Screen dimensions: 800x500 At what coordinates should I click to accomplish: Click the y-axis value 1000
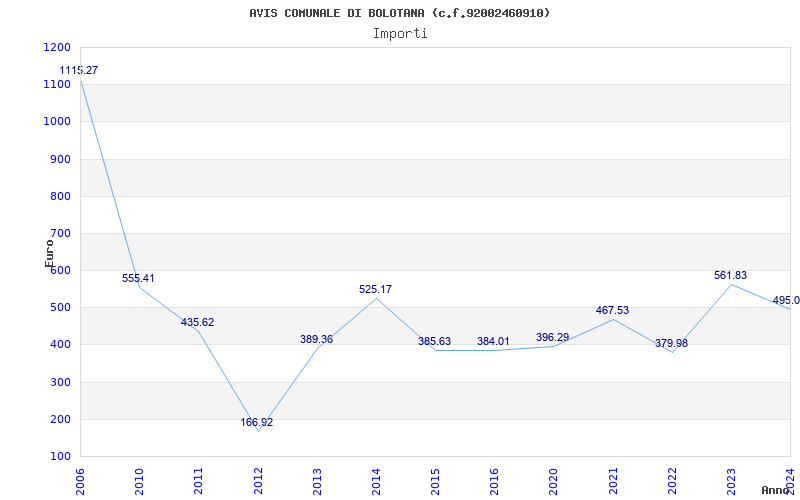[57, 122]
